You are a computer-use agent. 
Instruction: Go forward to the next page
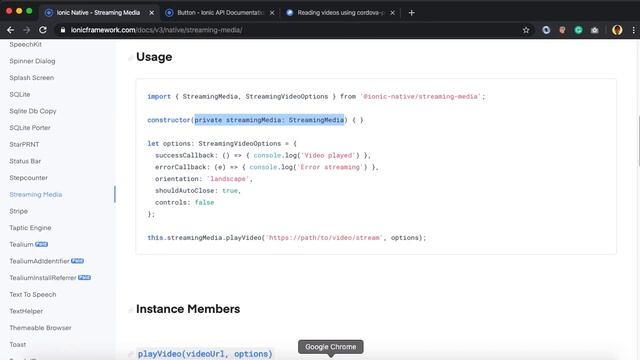point(27,30)
